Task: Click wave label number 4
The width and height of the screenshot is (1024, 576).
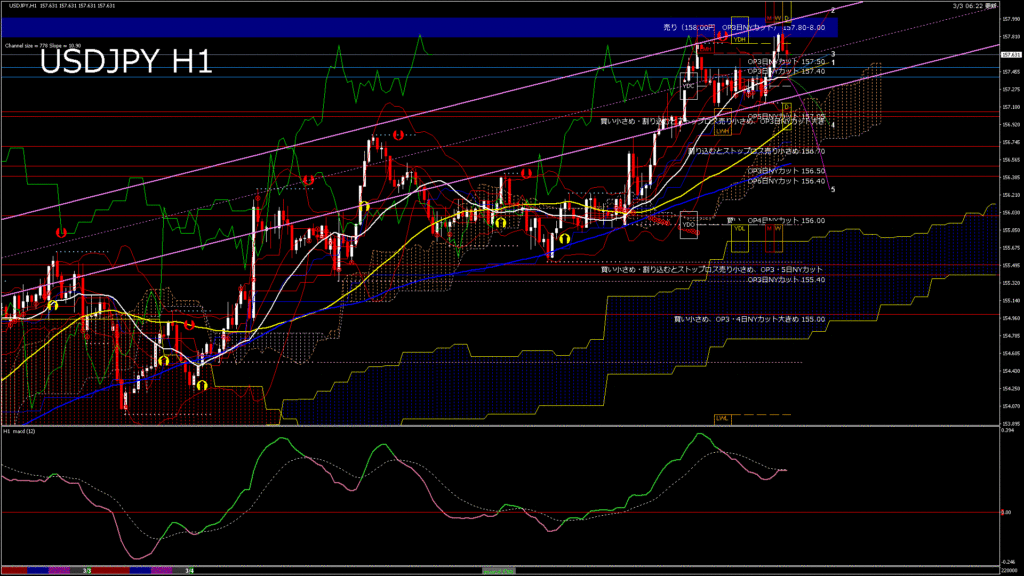Action: click(x=833, y=125)
